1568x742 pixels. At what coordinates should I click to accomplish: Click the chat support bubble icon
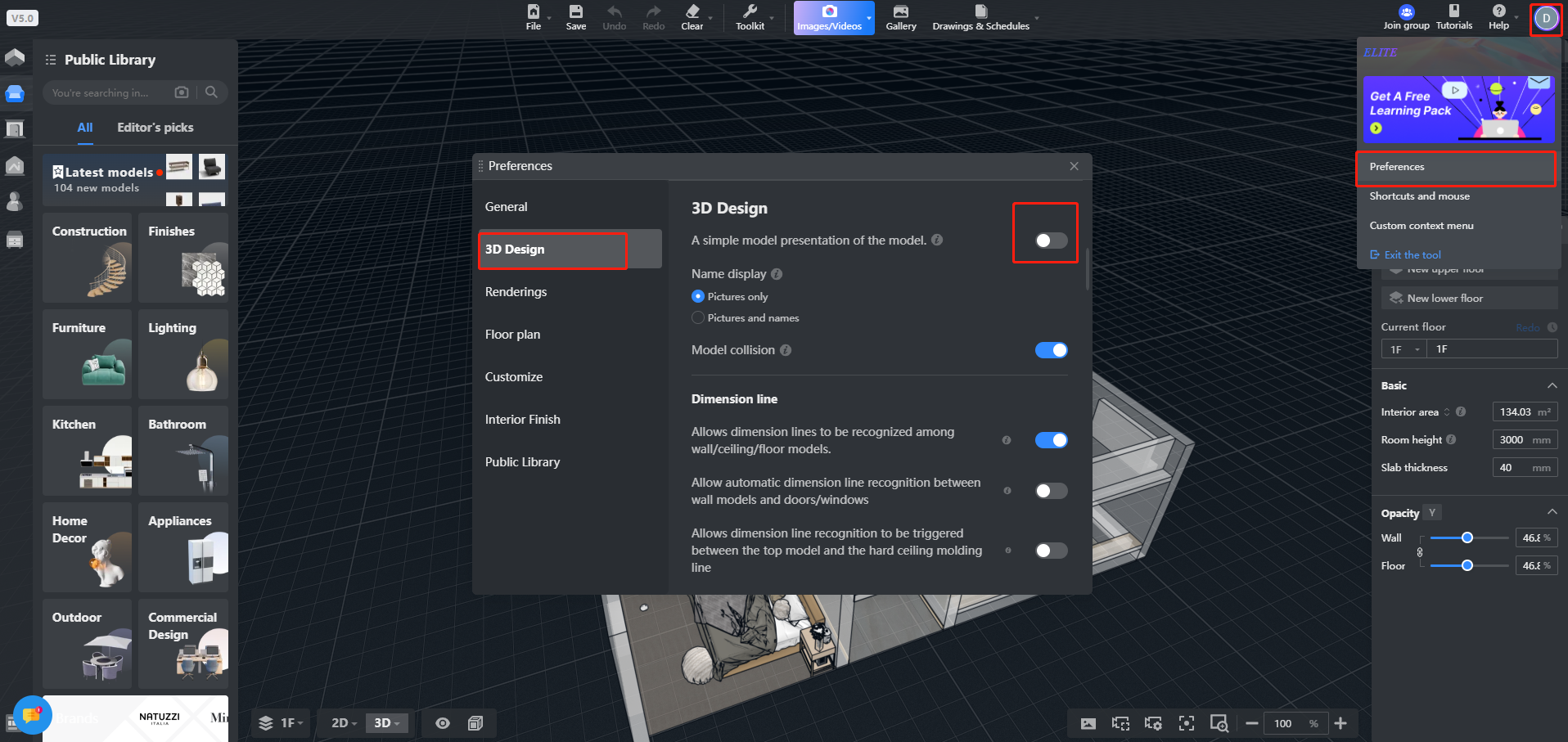coord(32,715)
